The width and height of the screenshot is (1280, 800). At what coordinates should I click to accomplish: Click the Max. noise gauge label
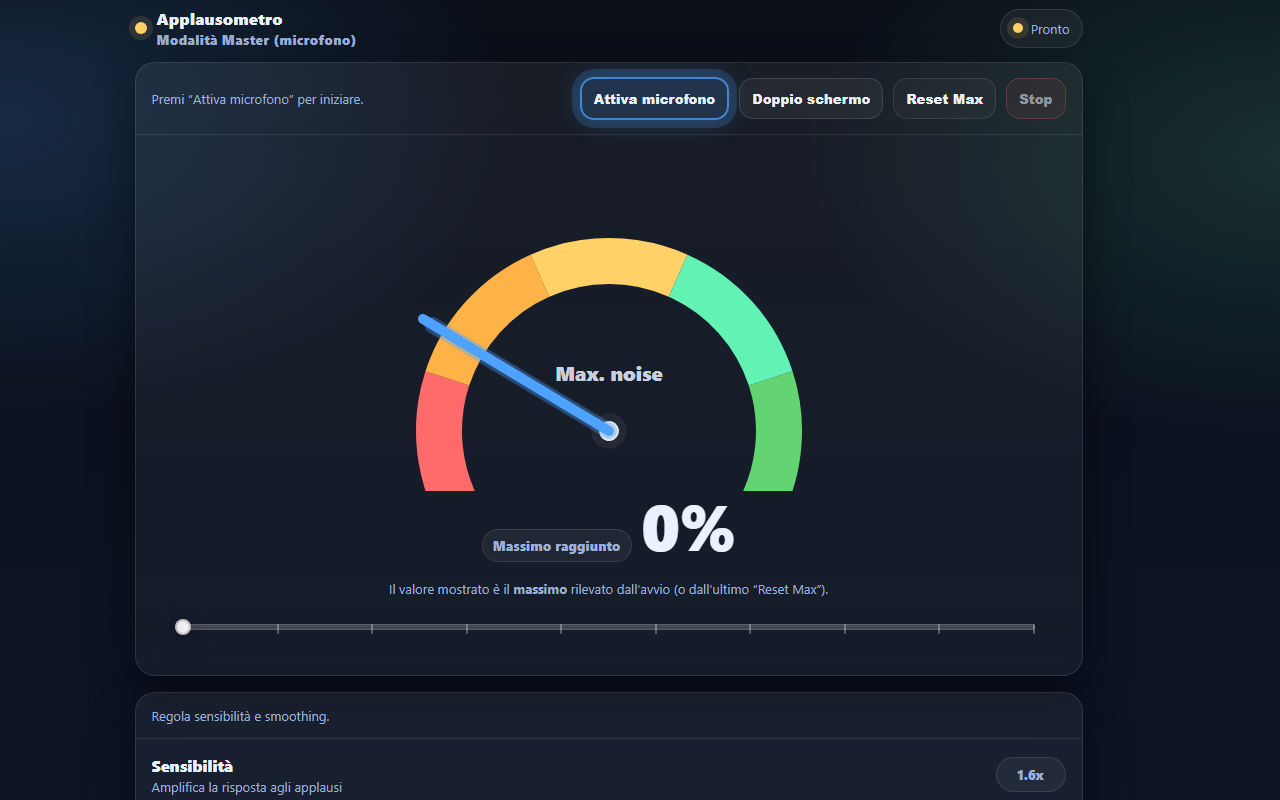point(609,375)
